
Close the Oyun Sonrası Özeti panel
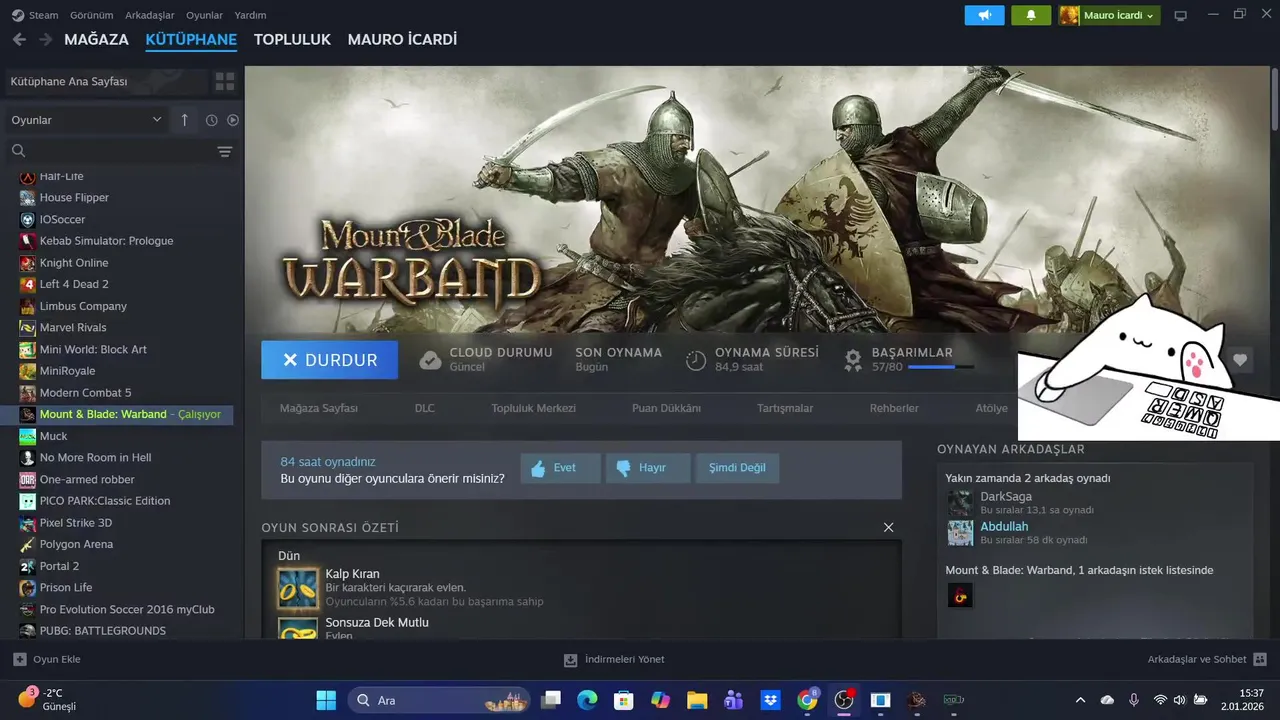tap(888, 527)
